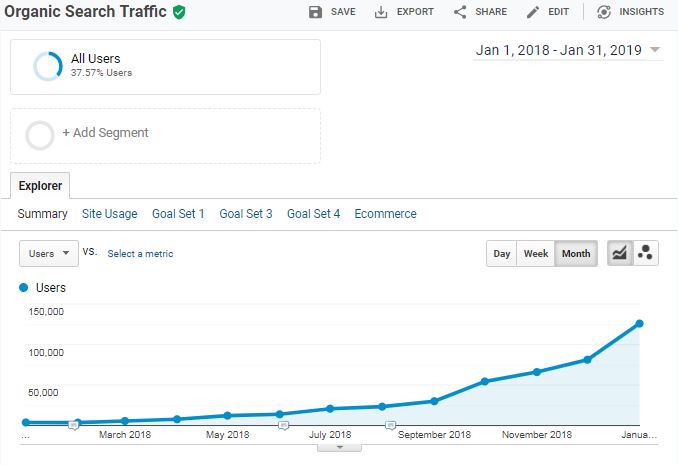Set chart granularity to Month
Screen dimensions: 678x465
(575, 254)
